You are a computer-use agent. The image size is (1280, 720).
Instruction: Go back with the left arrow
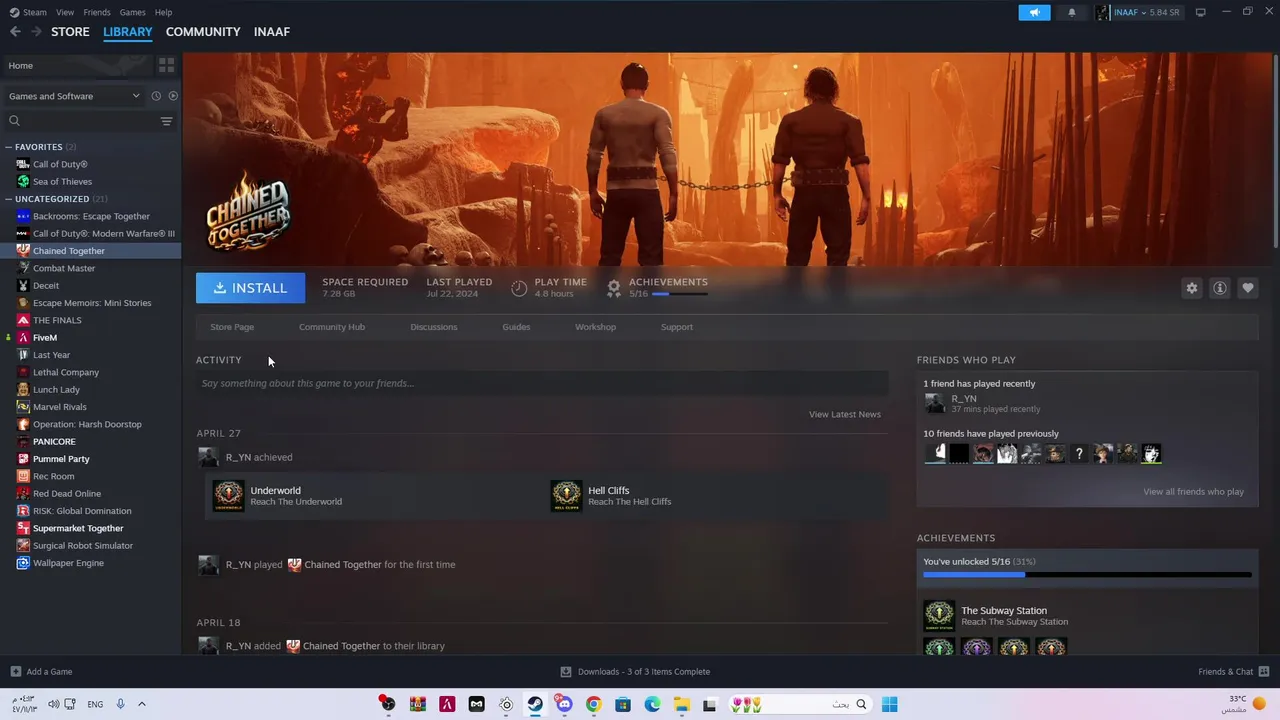[x=15, y=32]
